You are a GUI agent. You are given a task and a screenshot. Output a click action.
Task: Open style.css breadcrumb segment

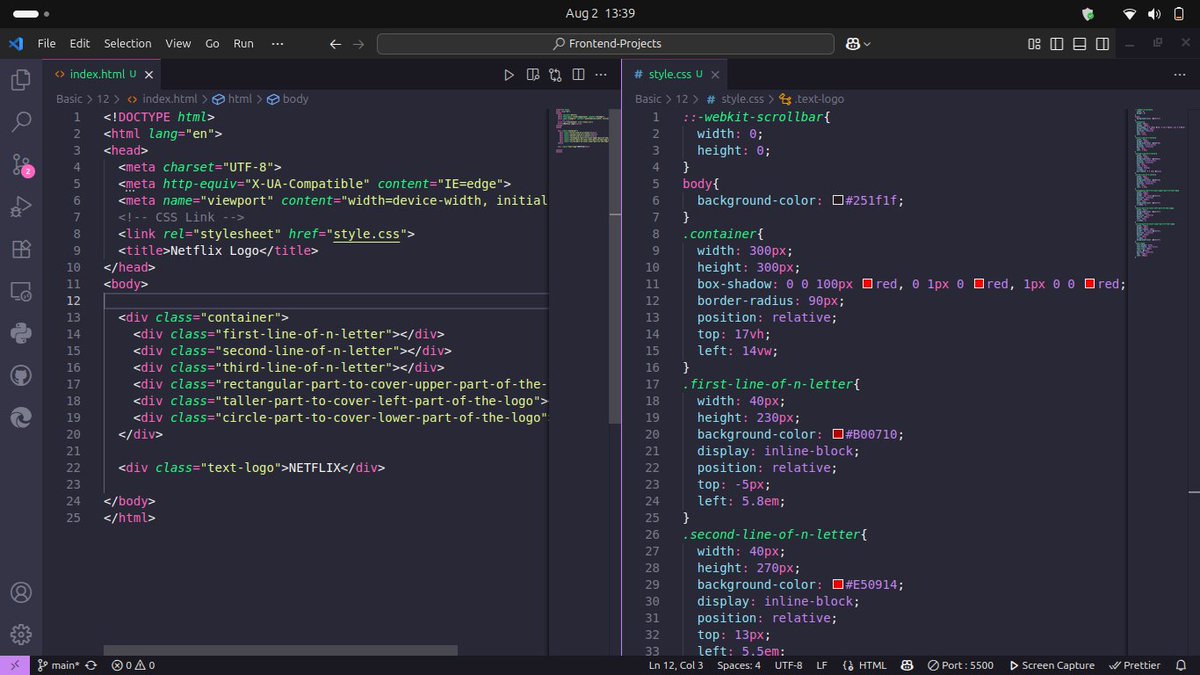pos(735,99)
